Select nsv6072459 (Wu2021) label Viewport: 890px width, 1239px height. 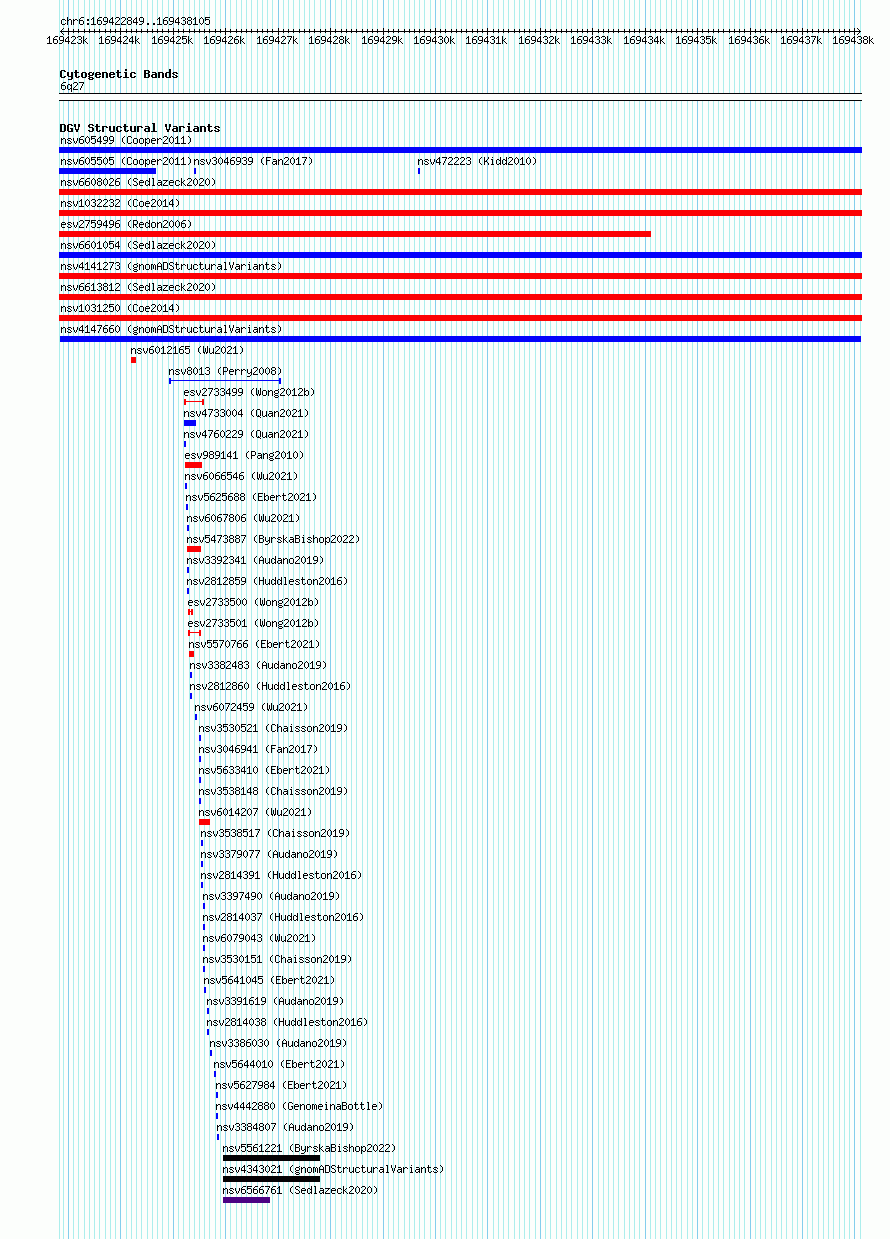click(x=251, y=707)
